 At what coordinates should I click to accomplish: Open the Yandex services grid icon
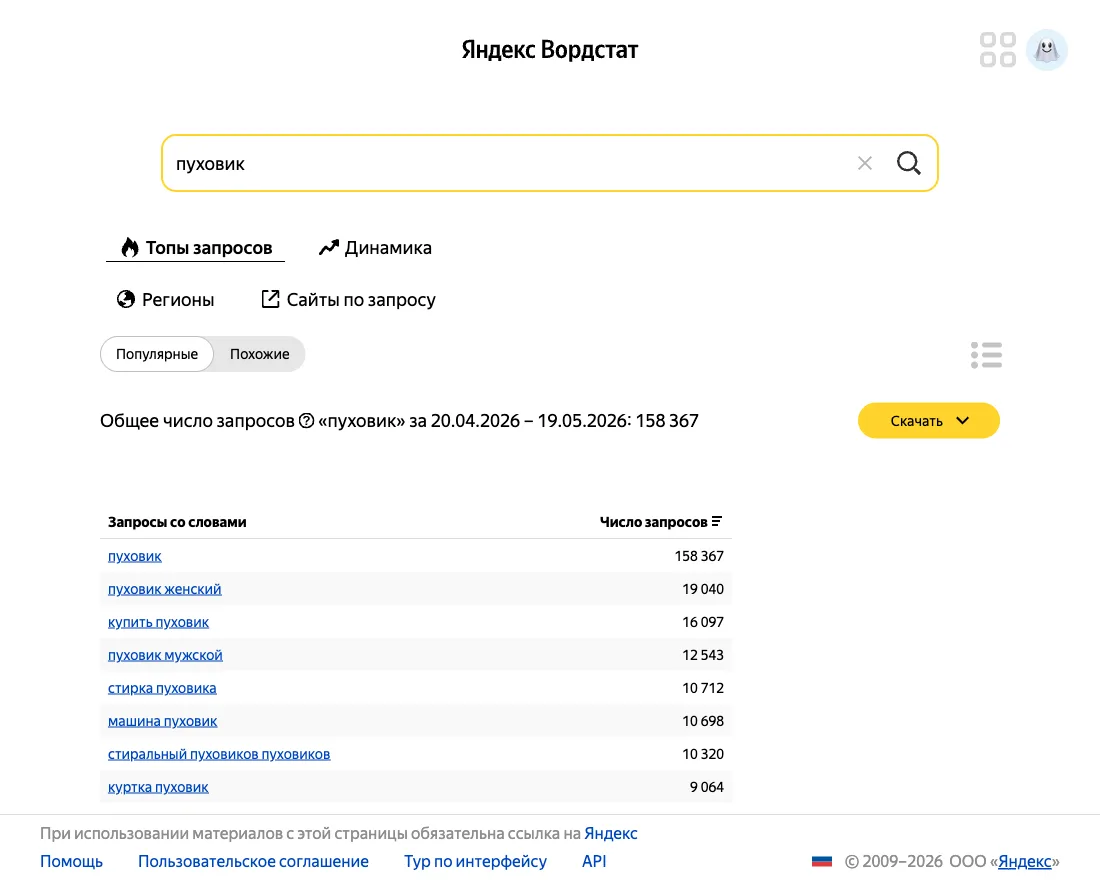pyautogui.click(x=998, y=50)
